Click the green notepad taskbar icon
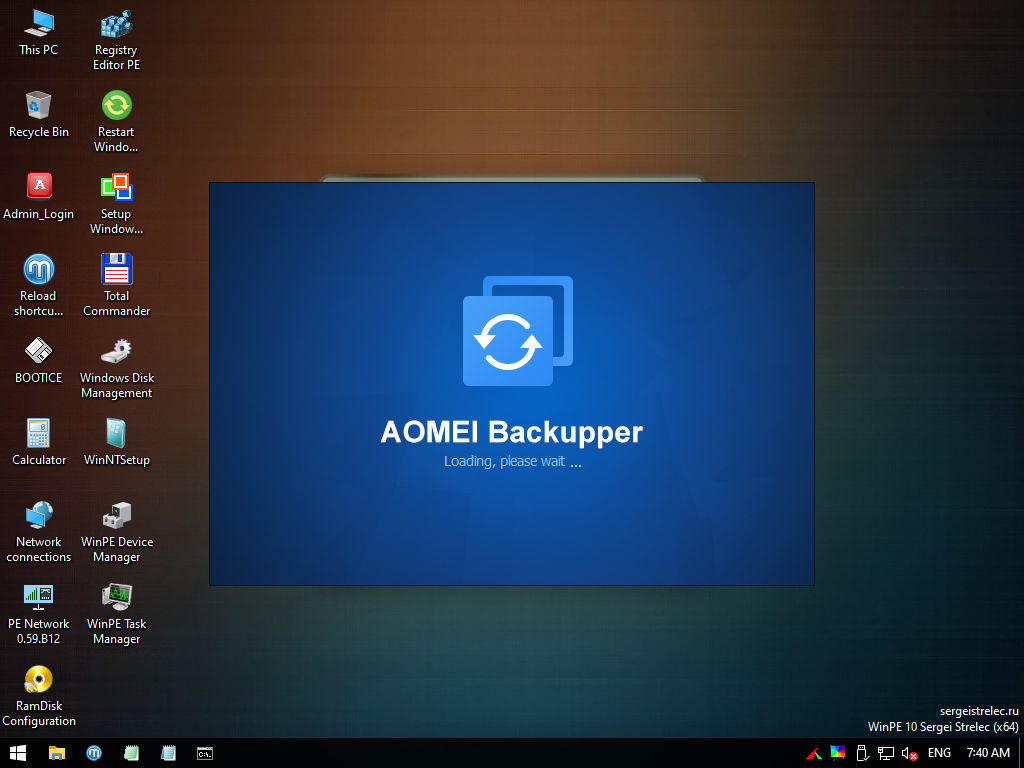The height and width of the screenshot is (768, 1024). pyautogui.click(x=131, y=753)
